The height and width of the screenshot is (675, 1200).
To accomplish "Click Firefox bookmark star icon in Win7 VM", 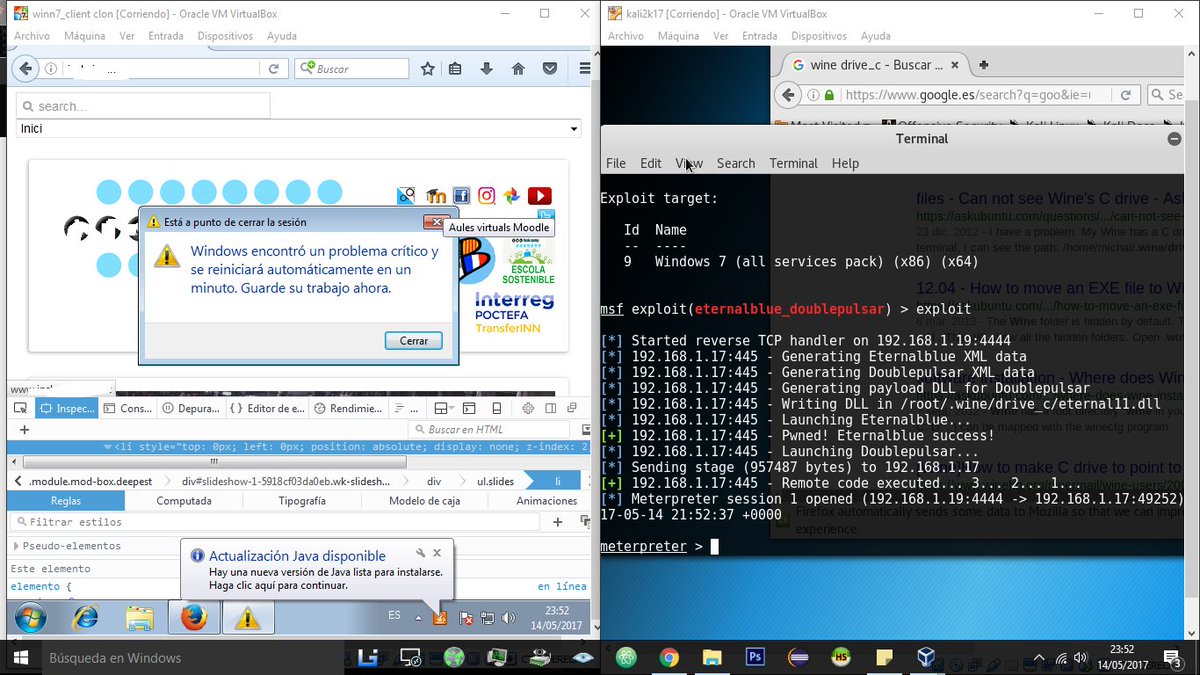I will click(x=428, y=69).
